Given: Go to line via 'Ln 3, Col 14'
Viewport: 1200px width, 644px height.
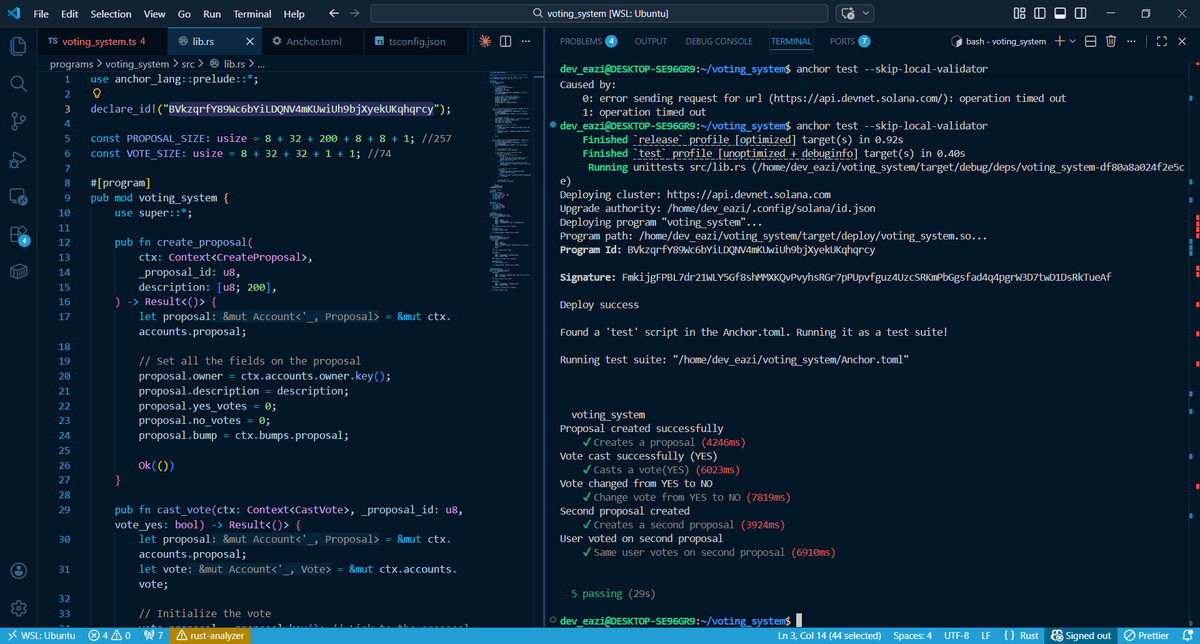Looking at the screenshot, I should [x=830, y=636].
